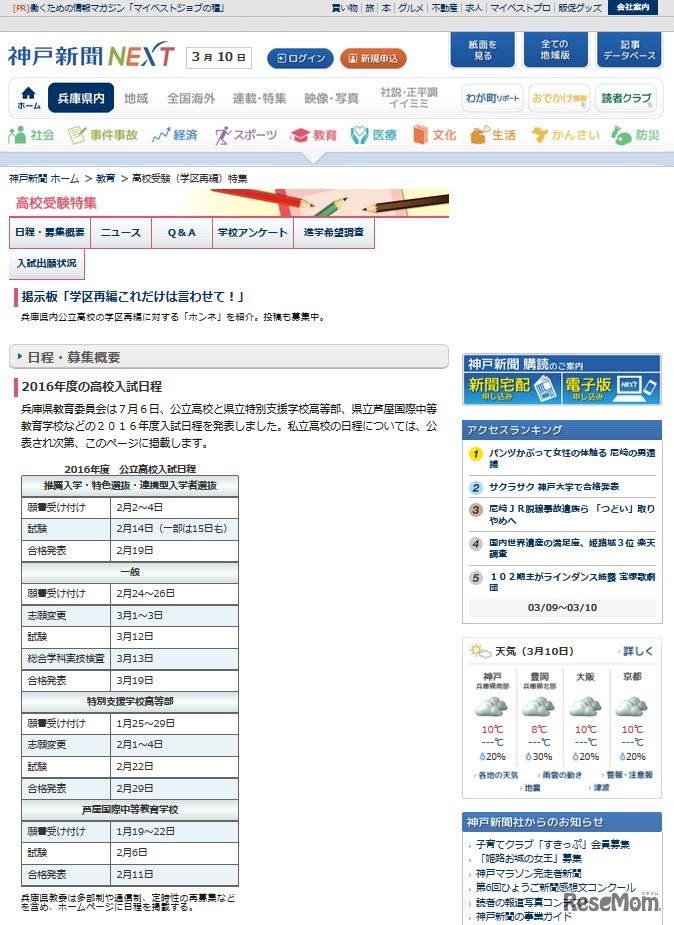The width and height of the screenshot is (674, 925).
Task: Open 新聞宅配 申し込み banner
Action: (x=512, y=388)
